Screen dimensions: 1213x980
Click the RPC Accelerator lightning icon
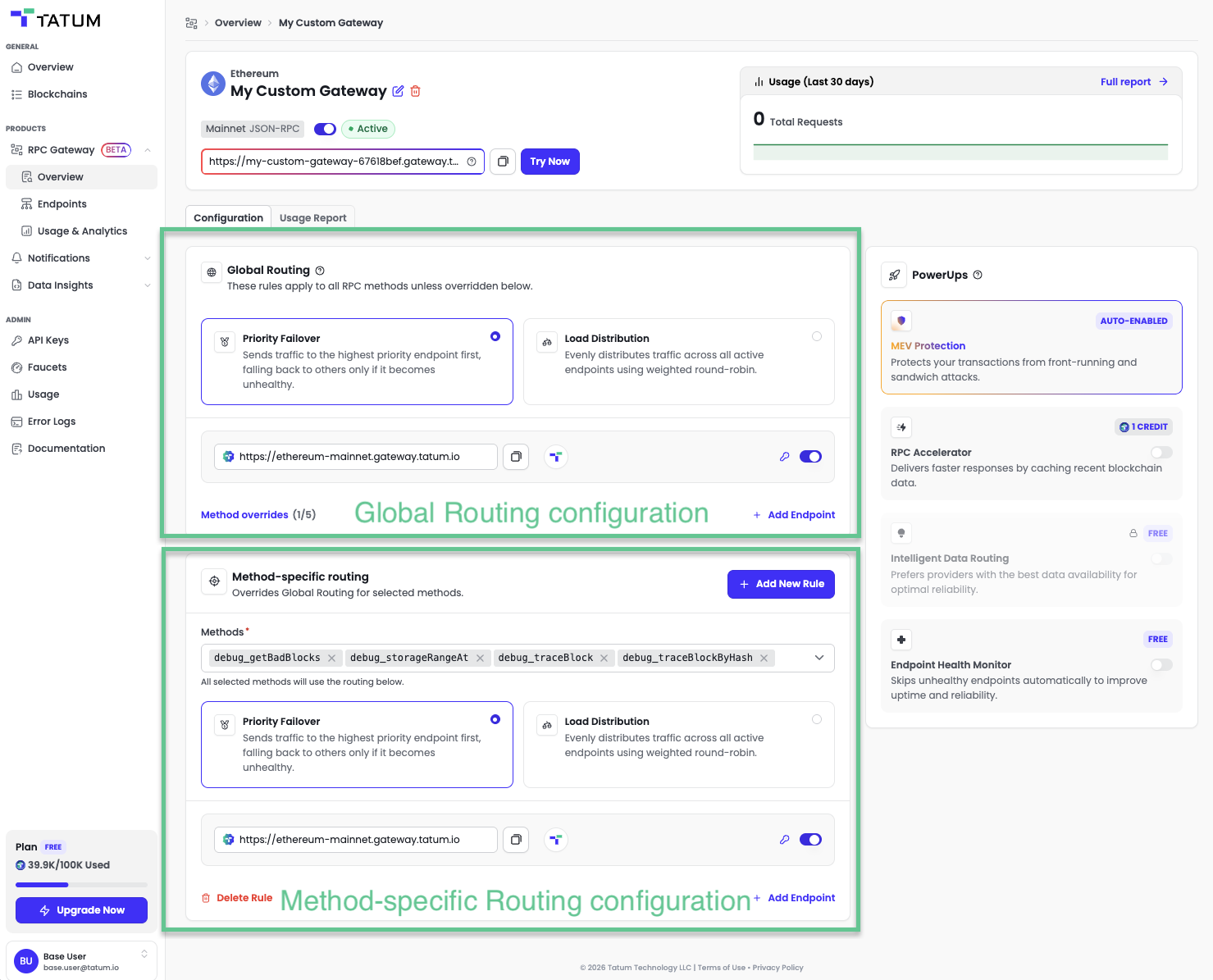[x=901, y=427]
